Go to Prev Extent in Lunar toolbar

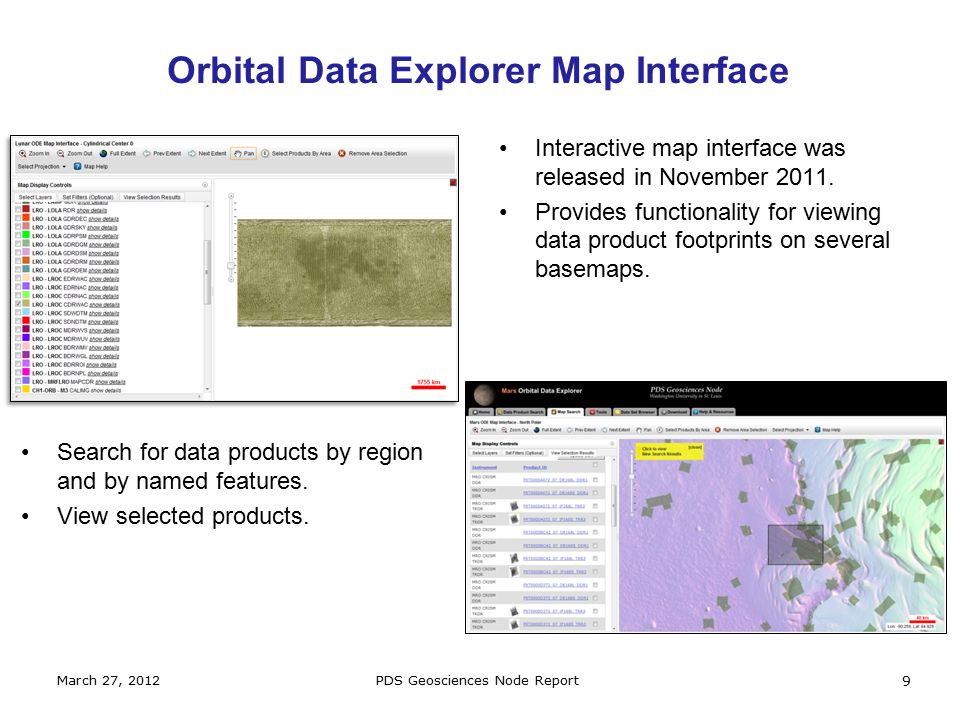tap(162, 154)
